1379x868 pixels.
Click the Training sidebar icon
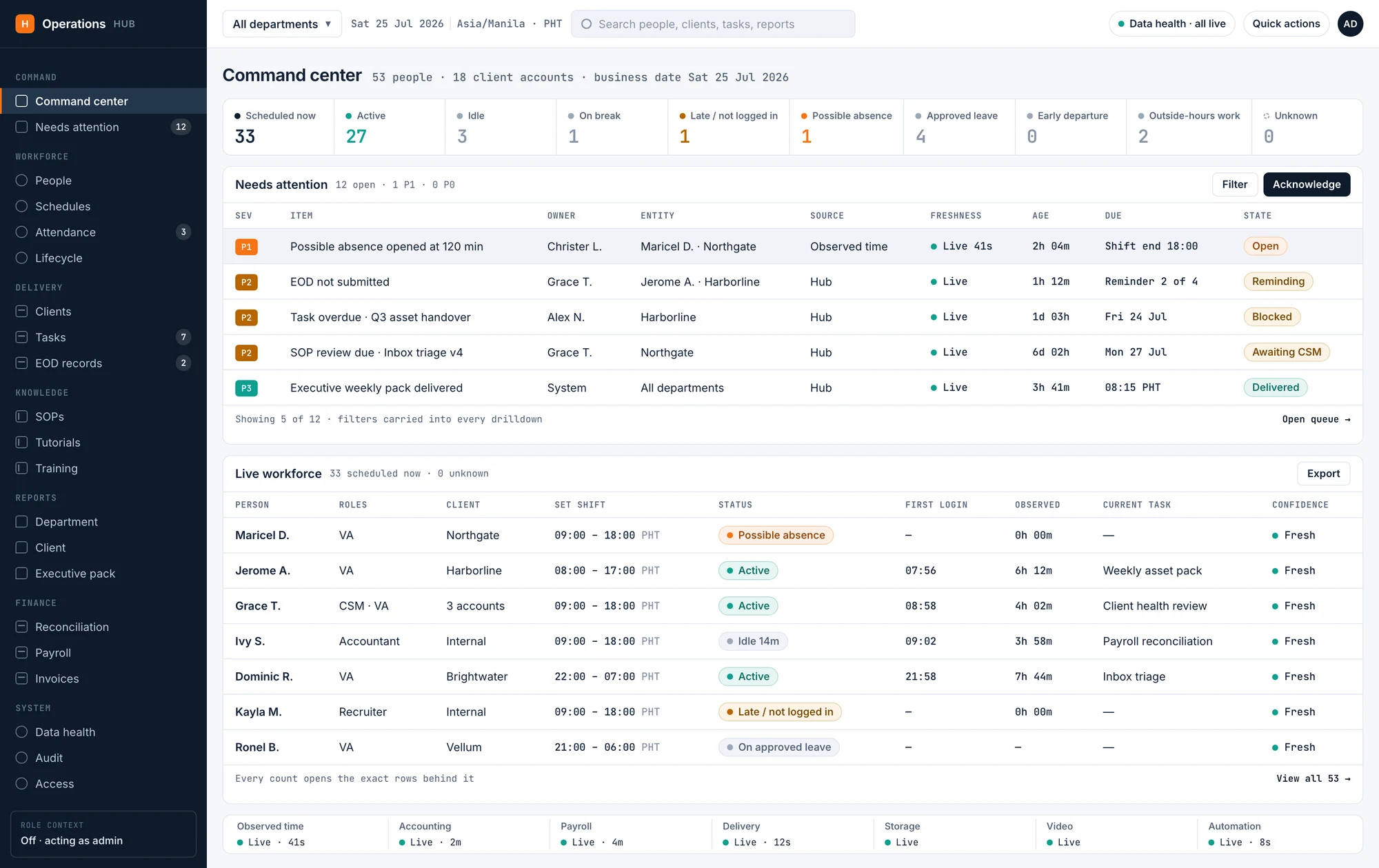21,468
